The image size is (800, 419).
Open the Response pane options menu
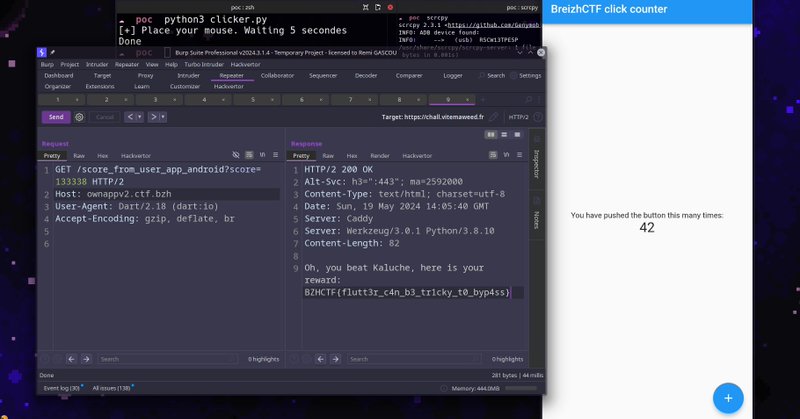(519, 155)
